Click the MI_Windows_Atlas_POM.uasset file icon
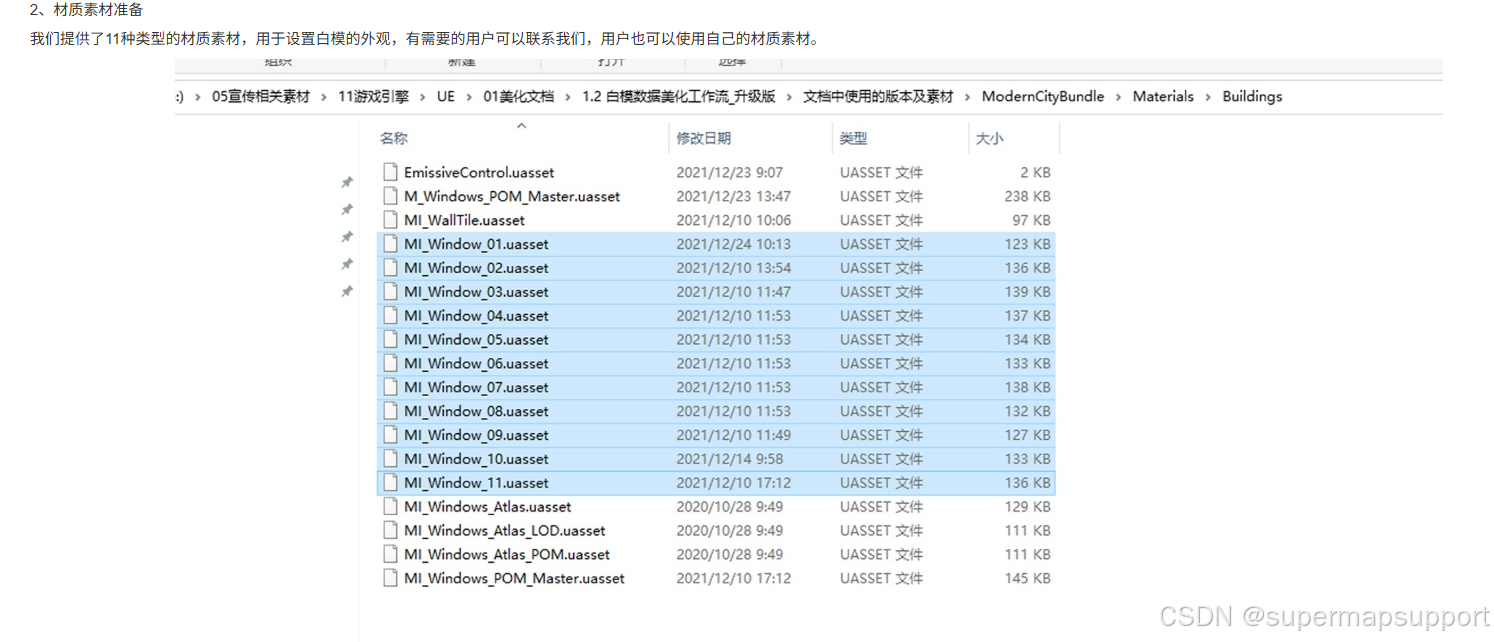 [391, 555]
